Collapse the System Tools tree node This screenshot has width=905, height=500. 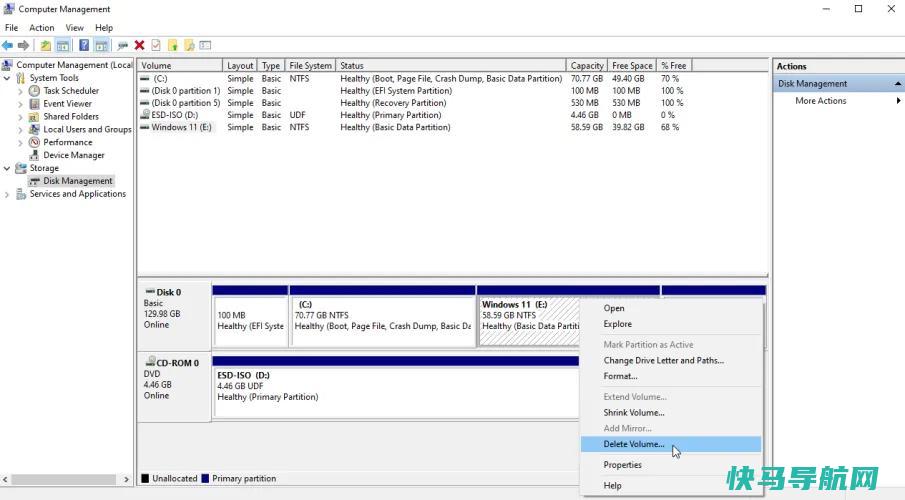[x=7, y=78]
